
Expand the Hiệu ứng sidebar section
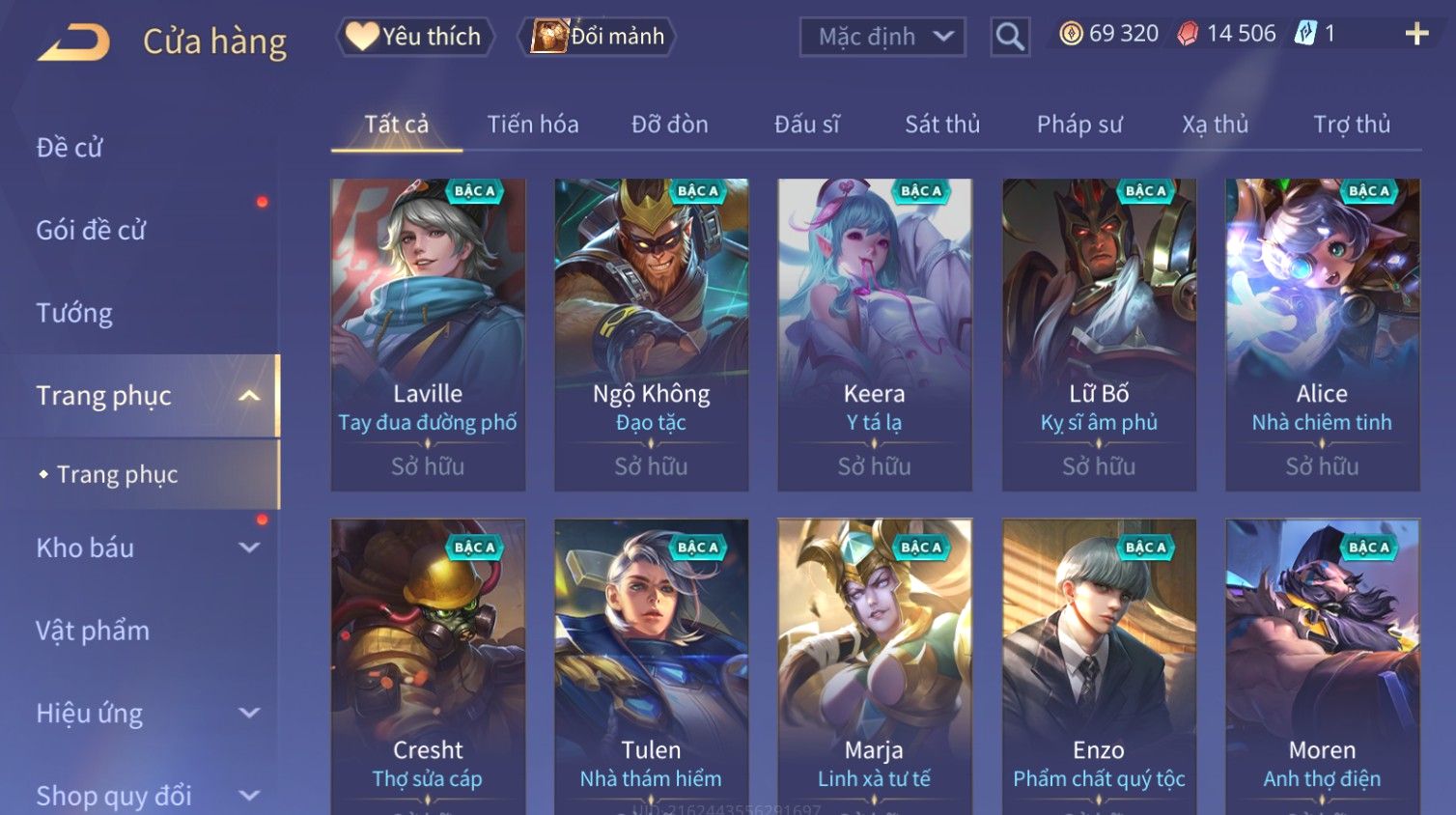tap(249, 713)
